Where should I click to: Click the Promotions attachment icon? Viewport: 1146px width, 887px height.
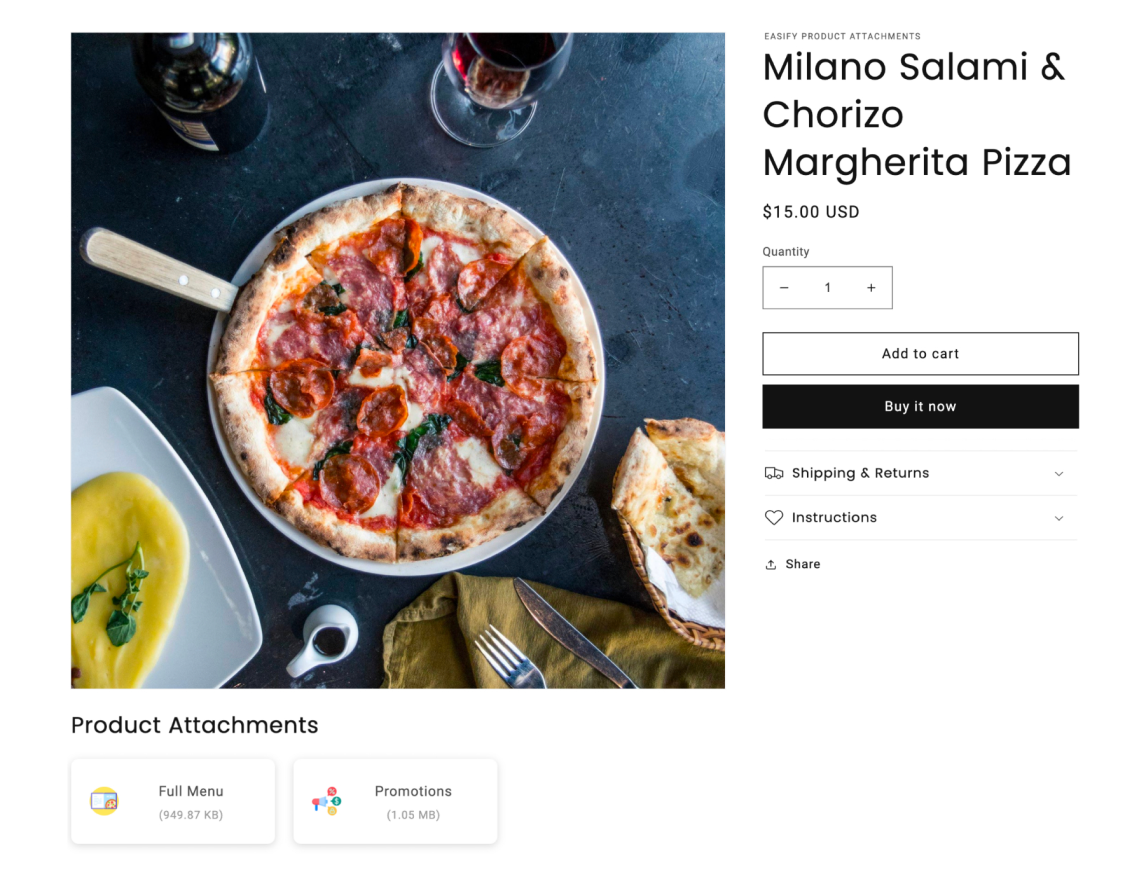(327, 801)
